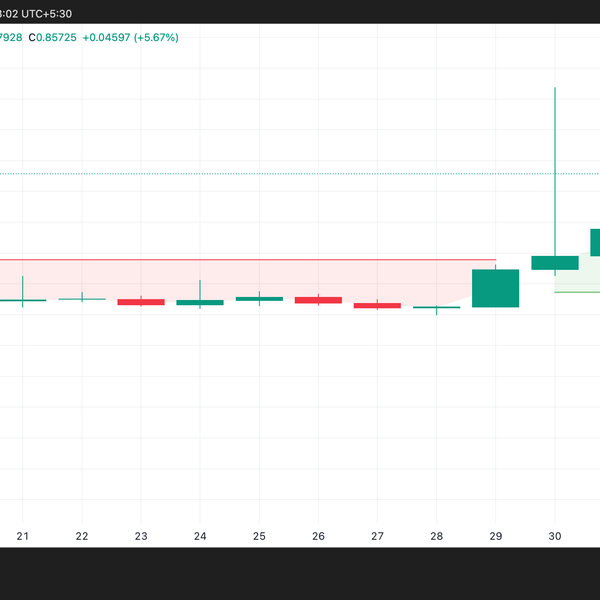
Task: Click date label 26 on time axis
Action: [x=318, y=536]
